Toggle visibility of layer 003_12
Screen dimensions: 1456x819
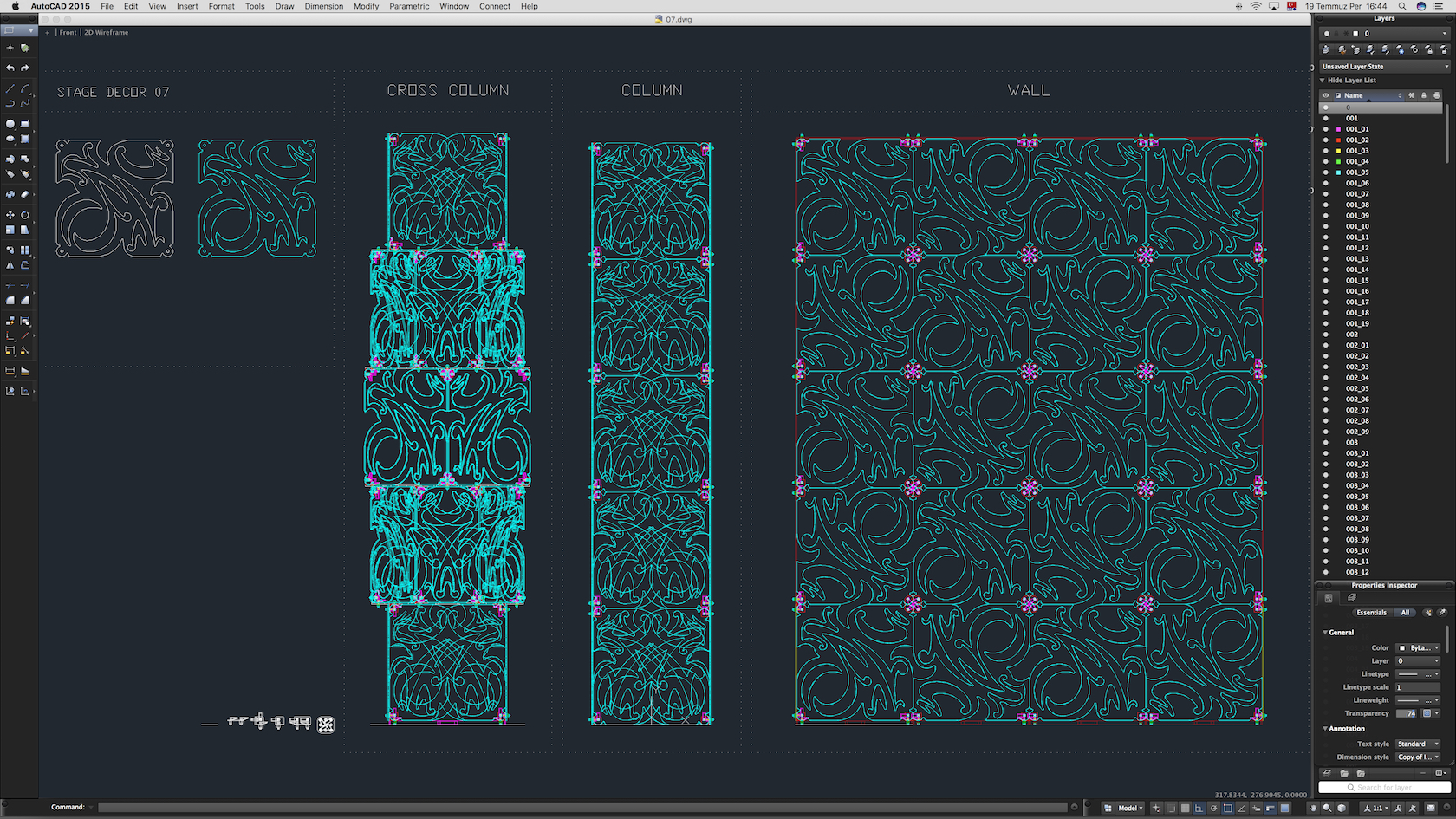coord(1326,572)
